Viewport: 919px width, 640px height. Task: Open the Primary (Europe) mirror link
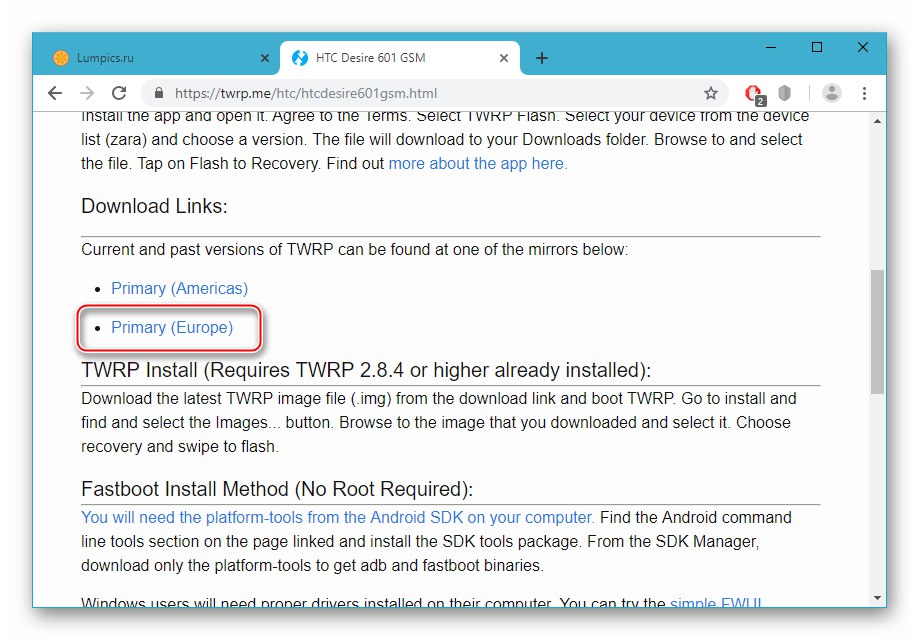tap(172, 327)
